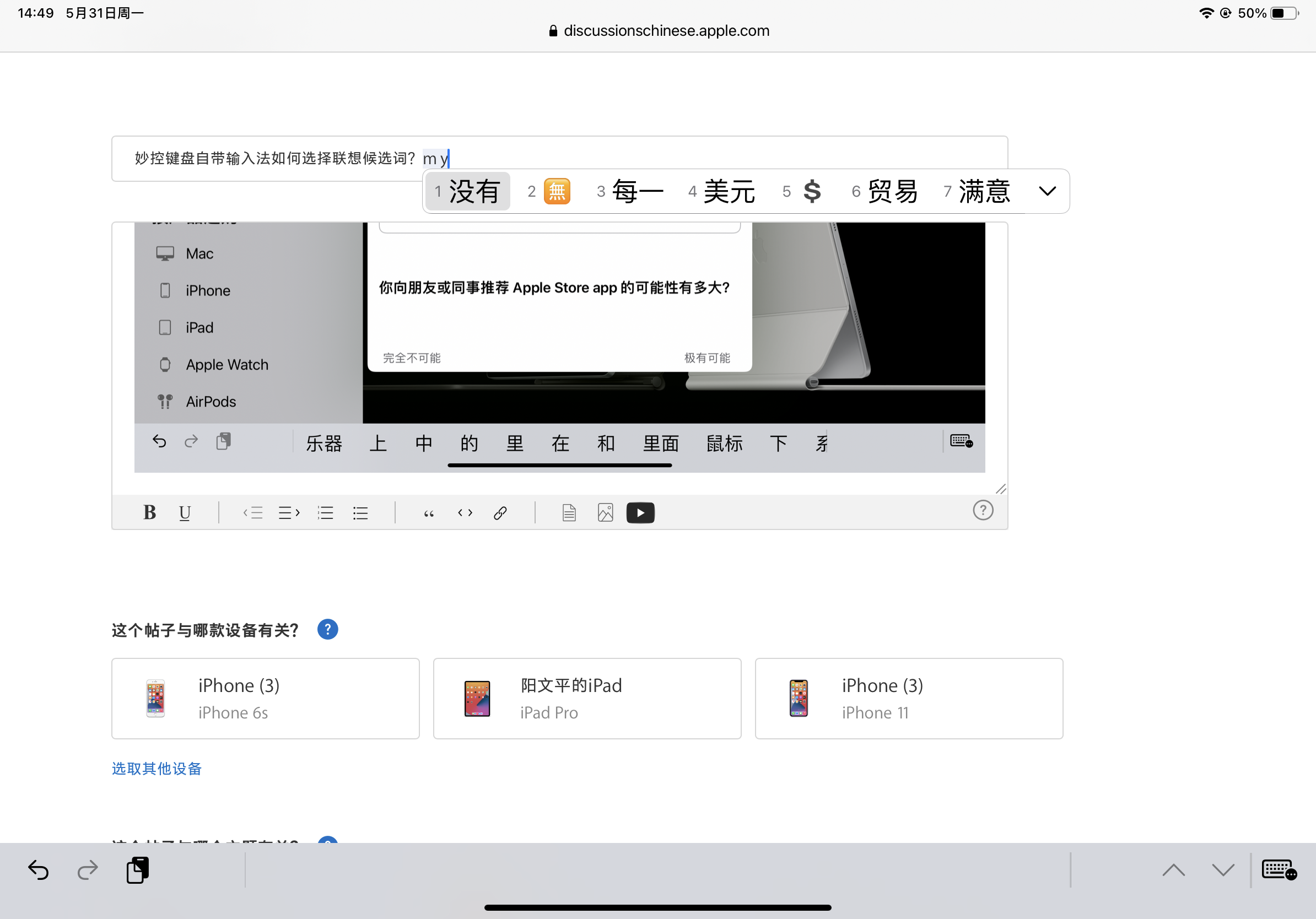Select the iPad Pro device card

[x=587, y=699]
